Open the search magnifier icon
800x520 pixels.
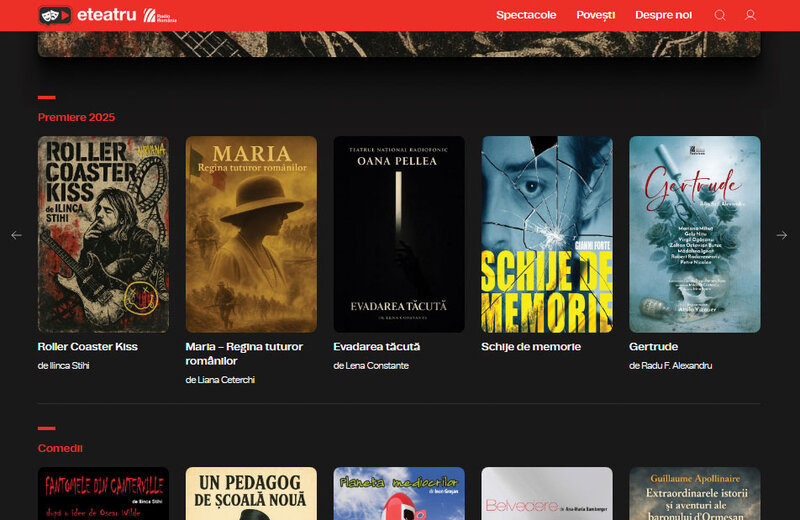point(720,15)
